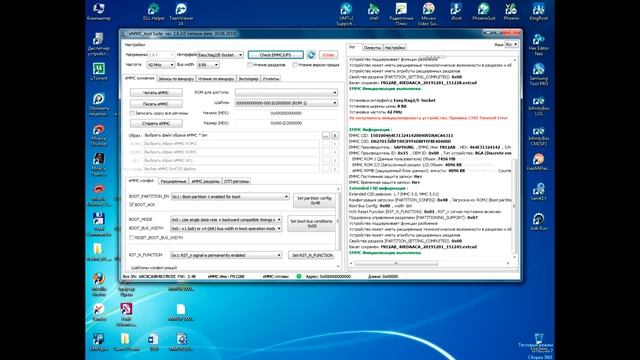Open the Samsung Tool PRO desktop icon
Viewport: 640px width, 360px height.
538,74
